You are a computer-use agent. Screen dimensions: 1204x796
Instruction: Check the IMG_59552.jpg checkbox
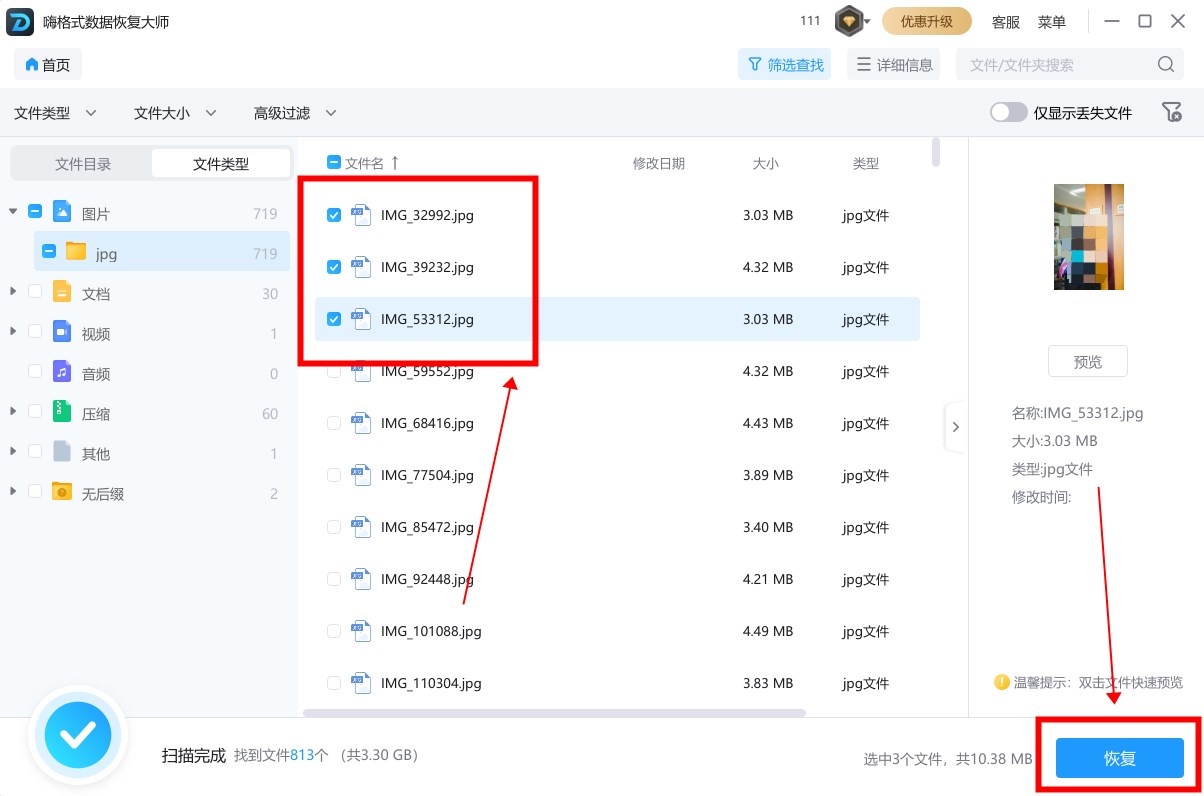[x=334, y=371]
